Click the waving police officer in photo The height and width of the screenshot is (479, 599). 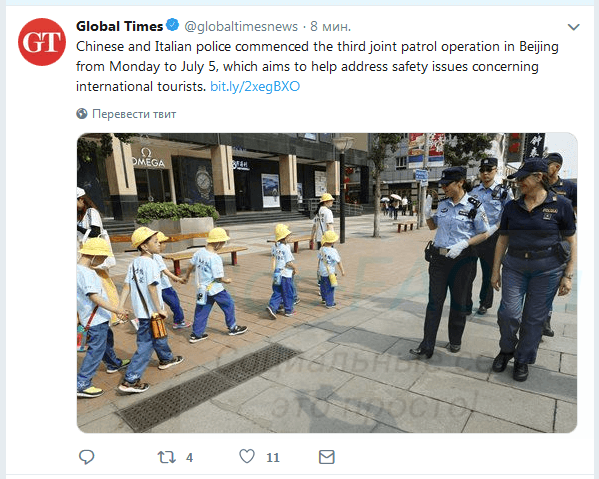[453, 260]
